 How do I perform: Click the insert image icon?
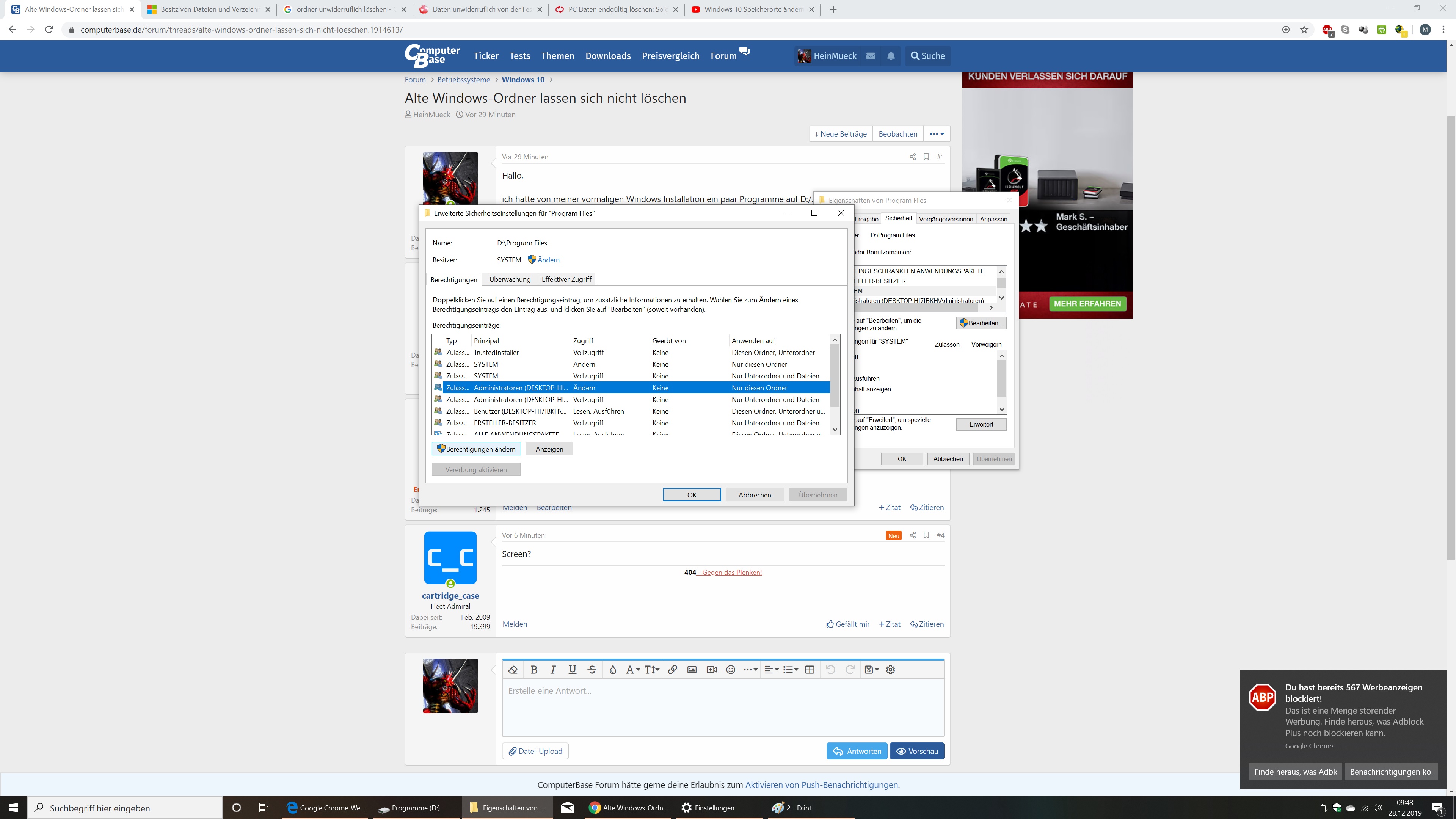pos(692,669)
